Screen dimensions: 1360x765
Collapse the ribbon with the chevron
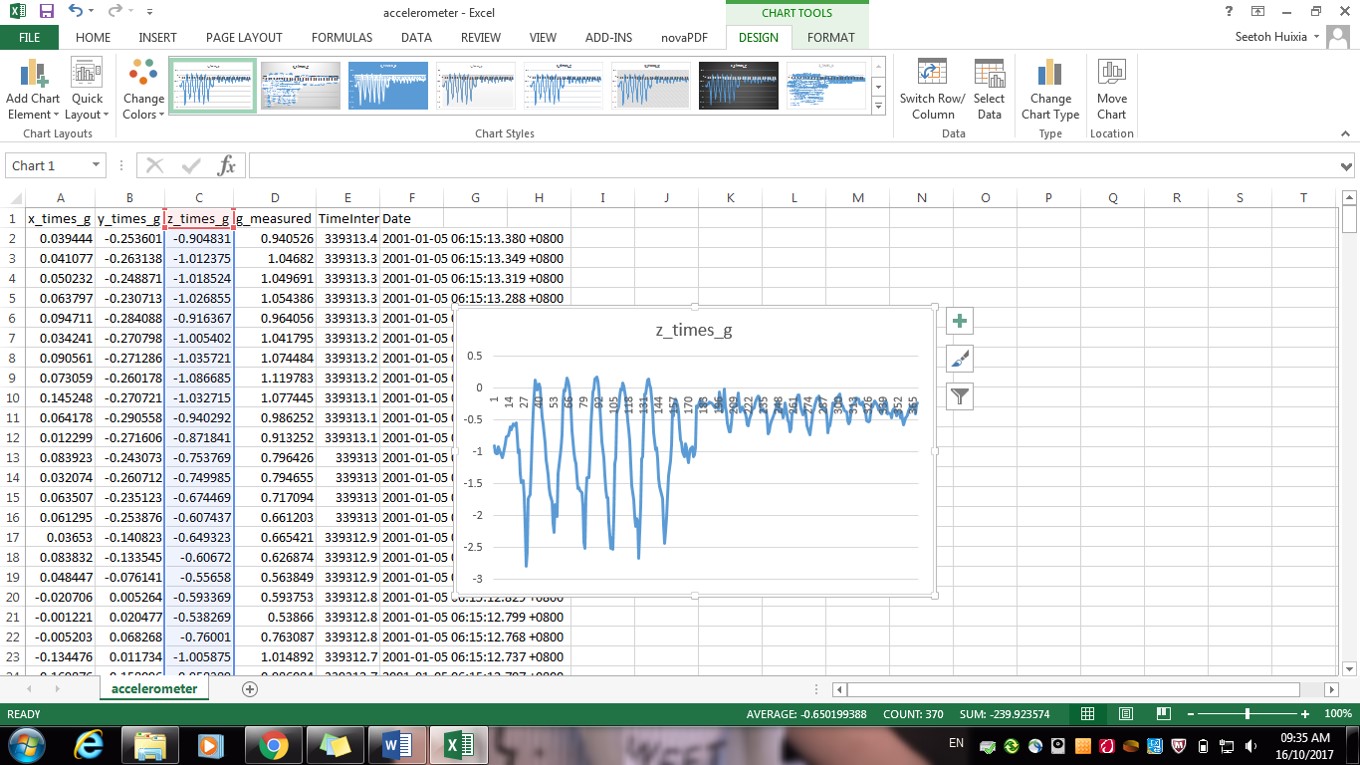pos(1345,133)
